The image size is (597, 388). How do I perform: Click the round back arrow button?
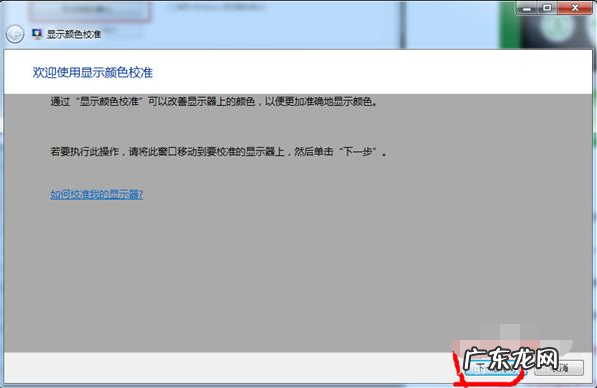click(x=15, y=34)
